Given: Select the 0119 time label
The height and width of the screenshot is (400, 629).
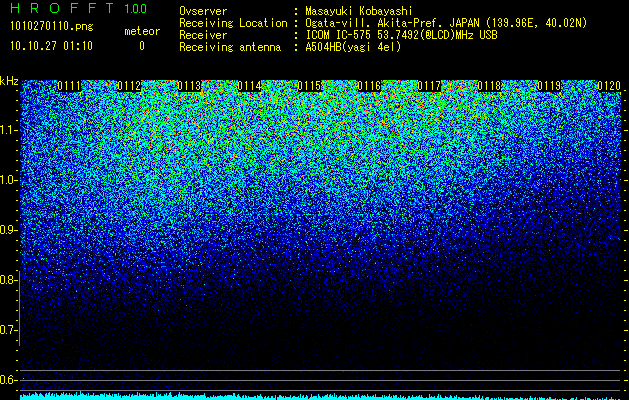Looking at the screenshot, I should (x=549, y=86).
